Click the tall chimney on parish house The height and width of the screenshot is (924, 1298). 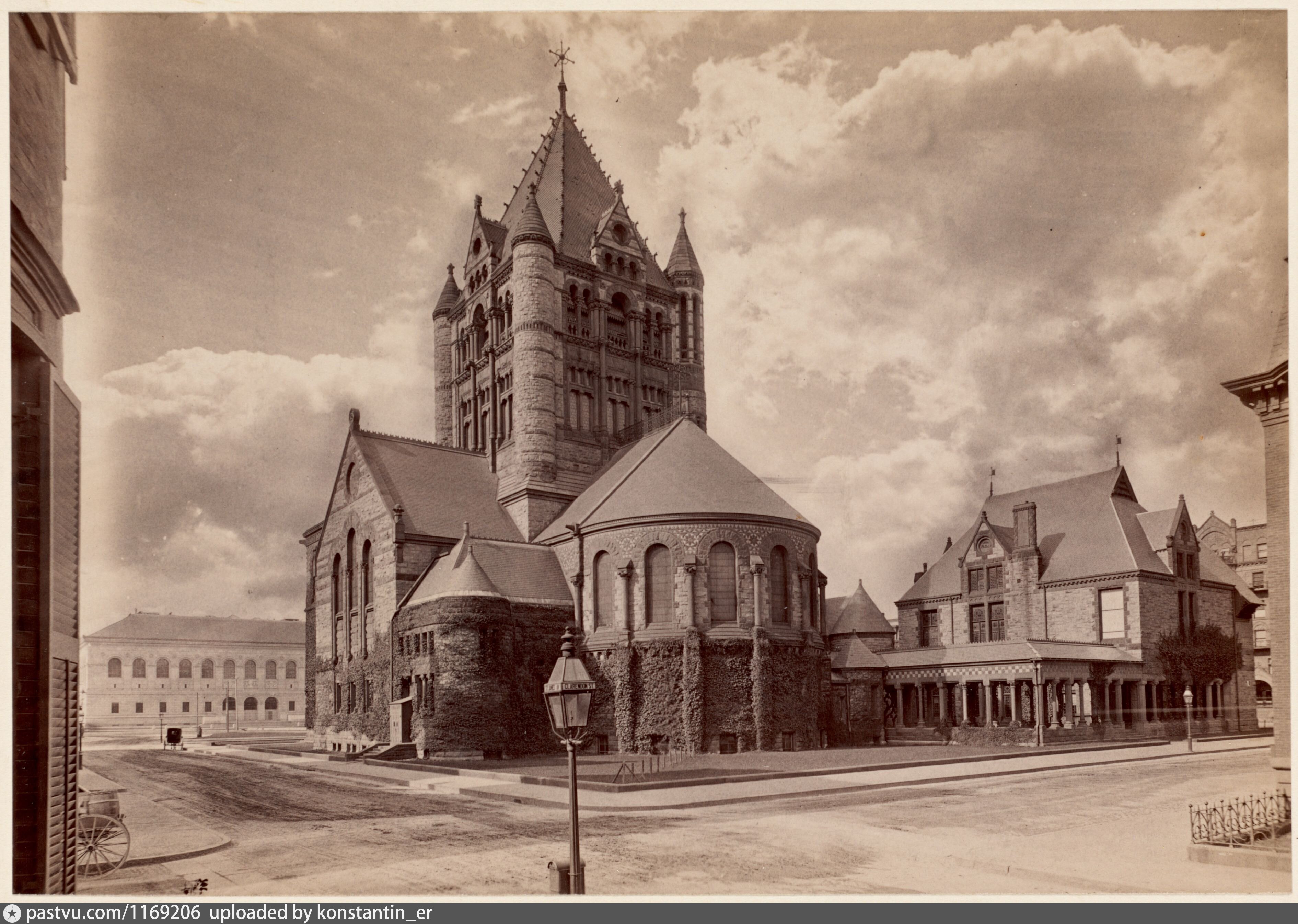tap(1025, 526)
